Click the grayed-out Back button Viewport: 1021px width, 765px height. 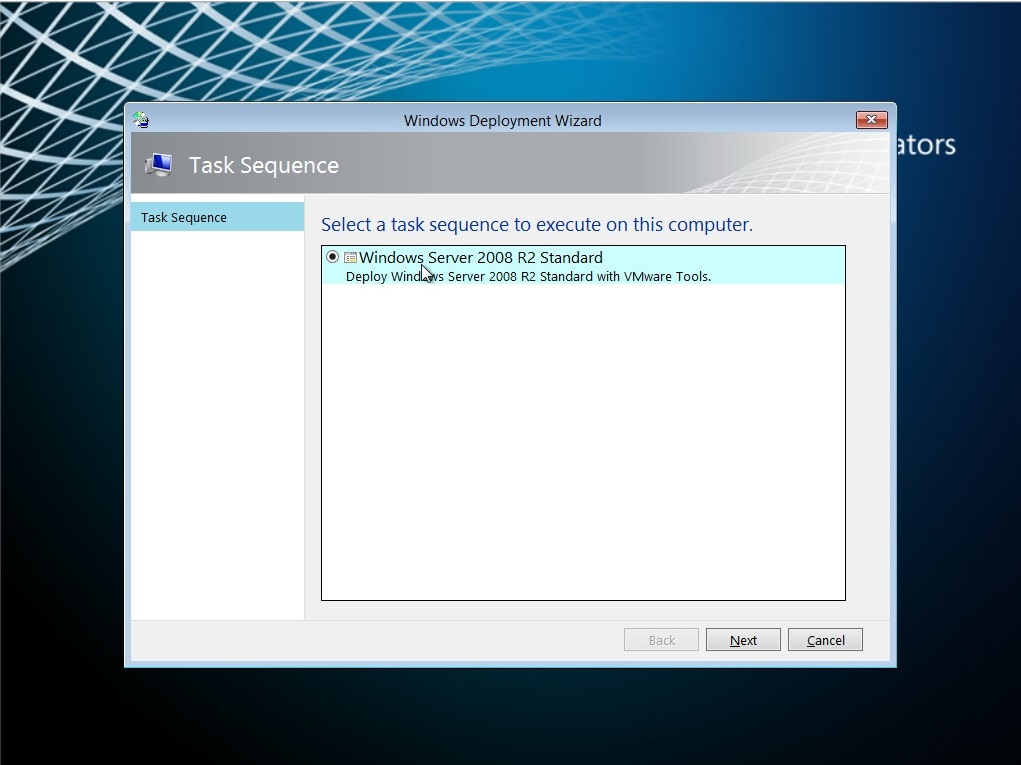click(661, 640)
